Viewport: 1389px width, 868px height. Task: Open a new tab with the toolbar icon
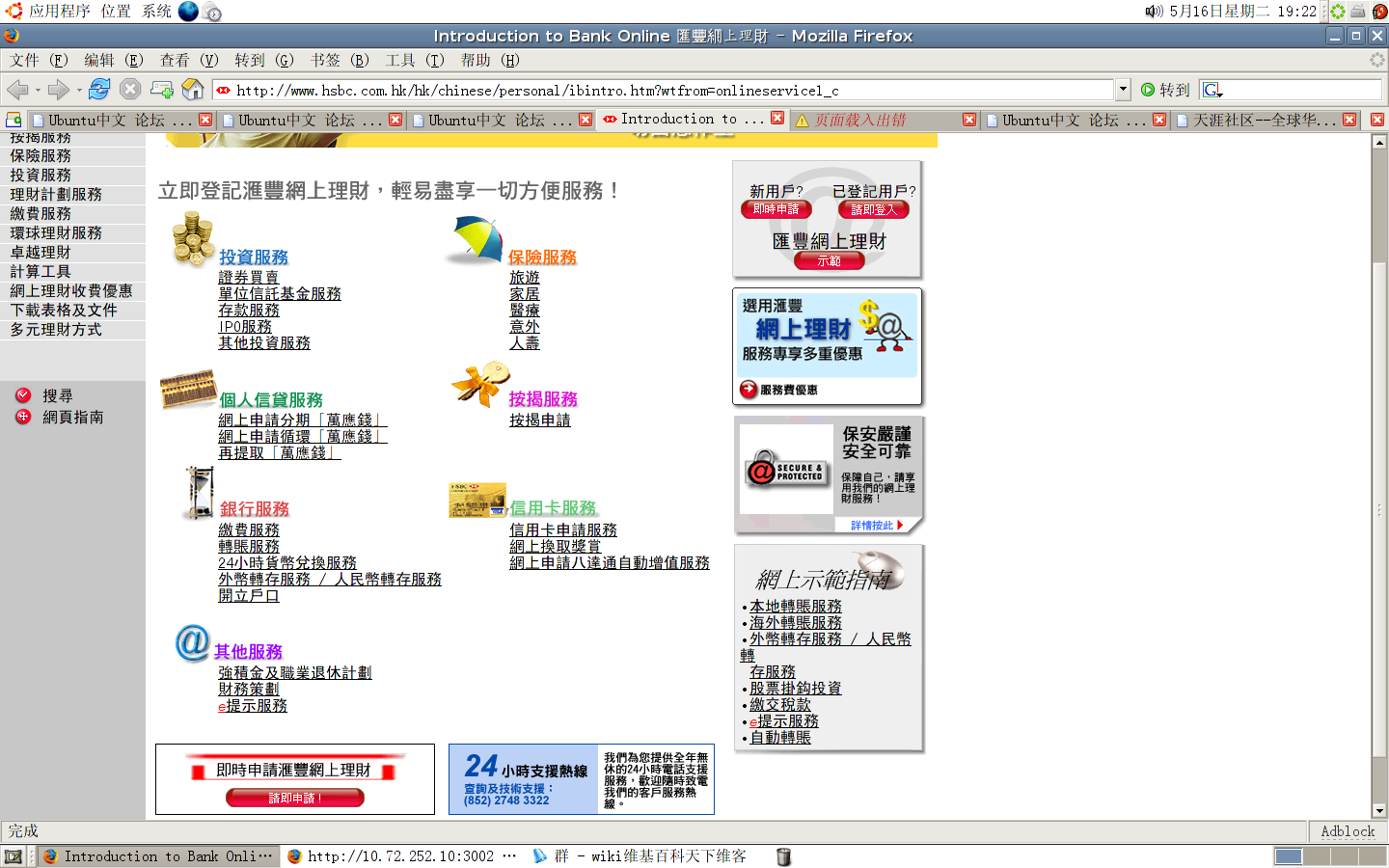coord(162,90)
